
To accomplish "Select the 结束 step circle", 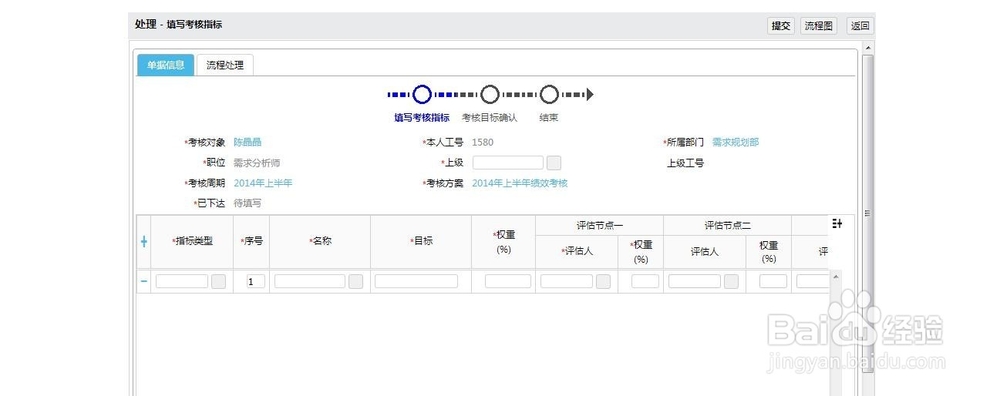I will click(549, 94).
